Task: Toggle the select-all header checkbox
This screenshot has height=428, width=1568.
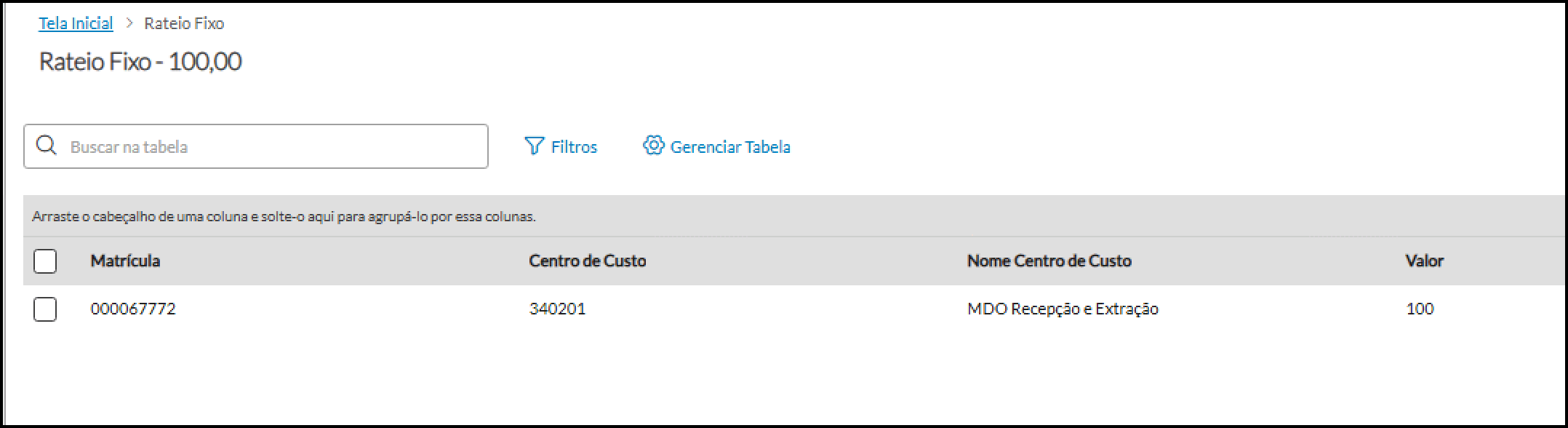Action: [45, 261]
